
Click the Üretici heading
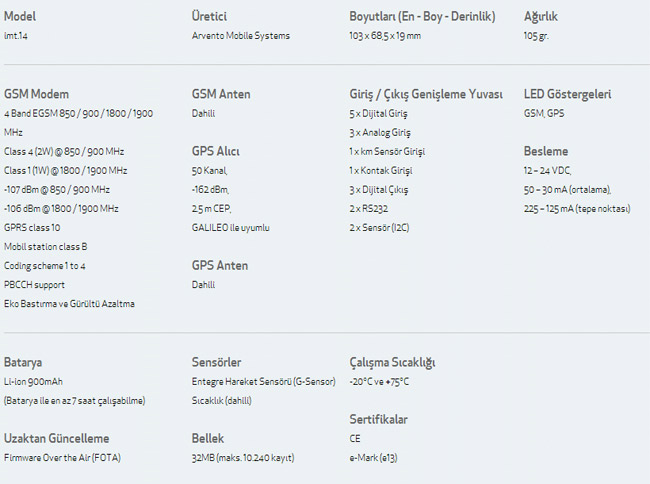tap(211, 16)
